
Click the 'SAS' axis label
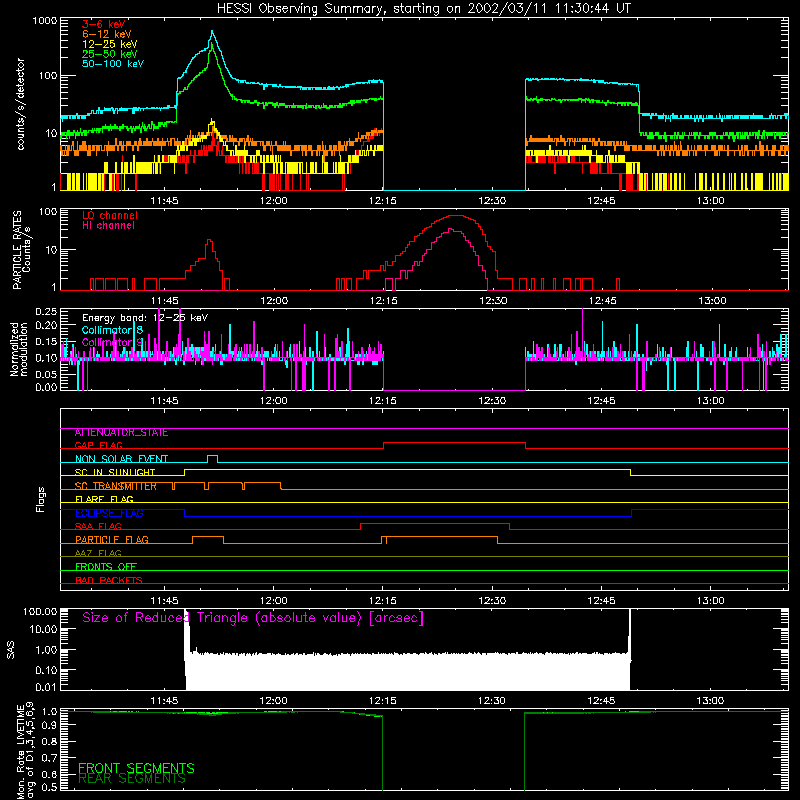(x=11, y=650)
